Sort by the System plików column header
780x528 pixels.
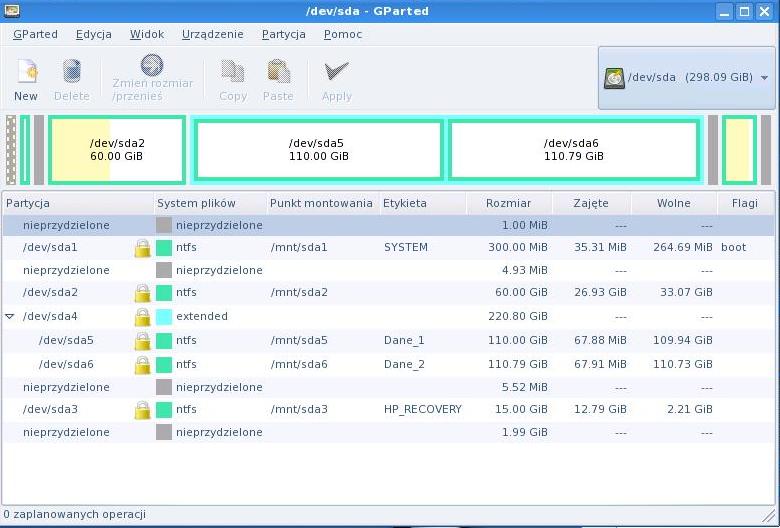pos(210,203)
